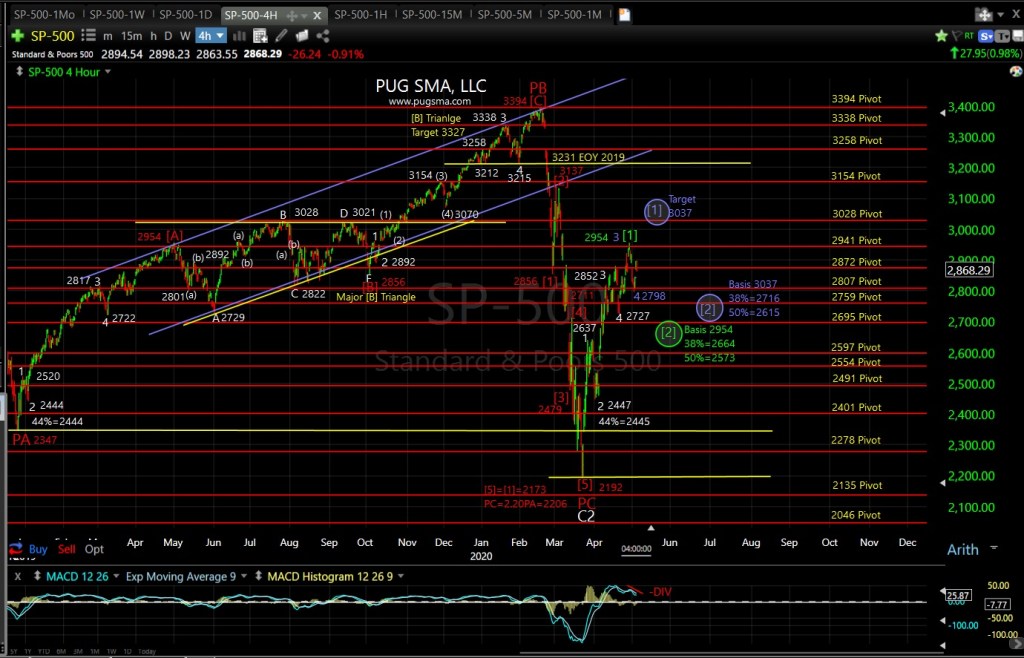Viewport: 1024px width, 658px height.
Task: Select the Today range button
Action: click(147, 651)
